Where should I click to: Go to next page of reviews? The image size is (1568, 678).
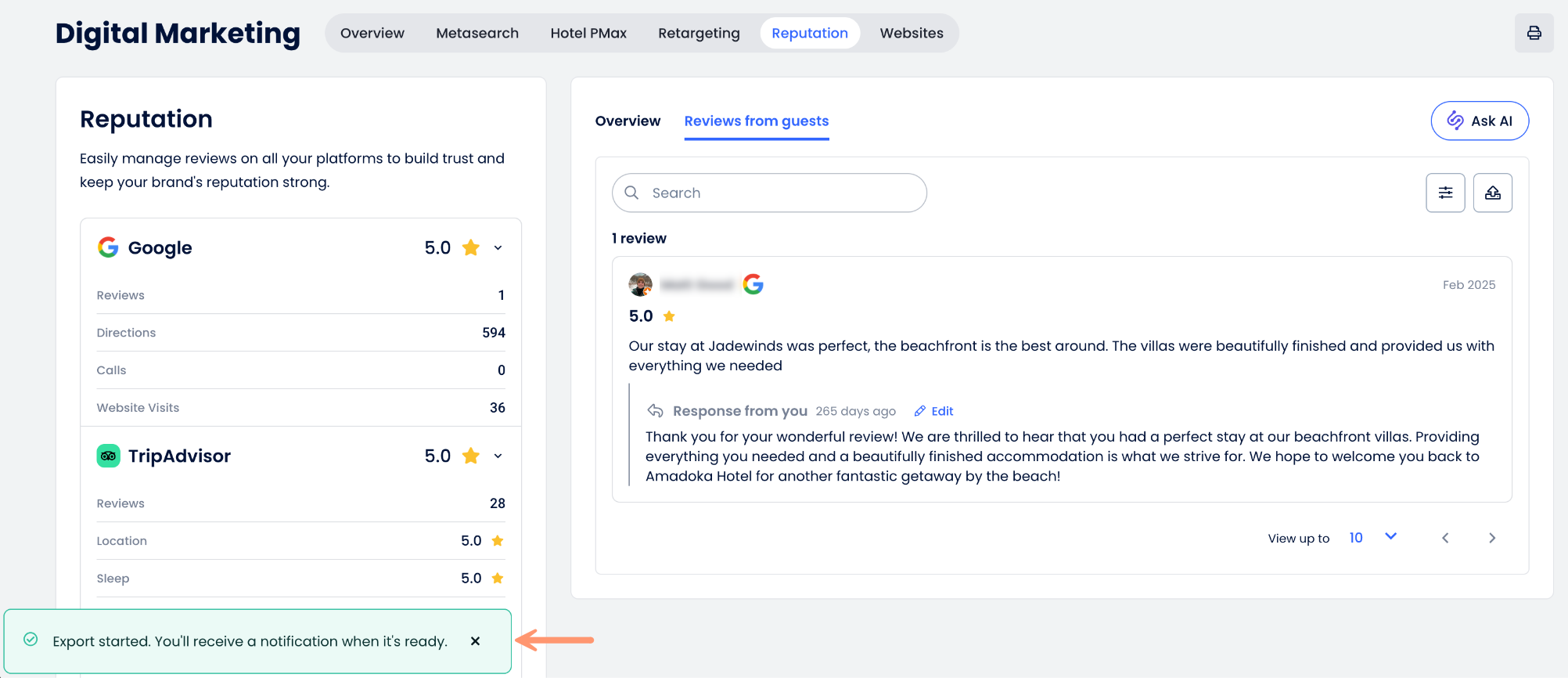tap(1492, 538)
